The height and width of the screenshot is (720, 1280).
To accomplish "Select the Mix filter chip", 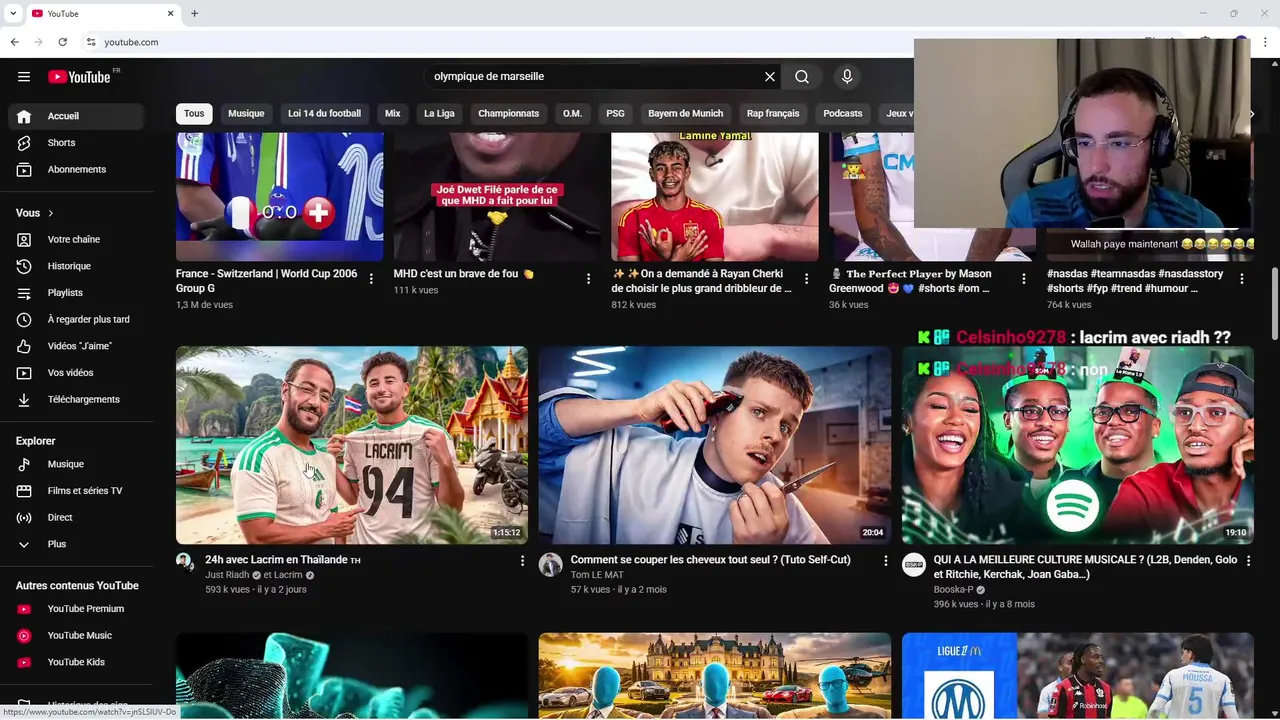I will click(392, 114).
